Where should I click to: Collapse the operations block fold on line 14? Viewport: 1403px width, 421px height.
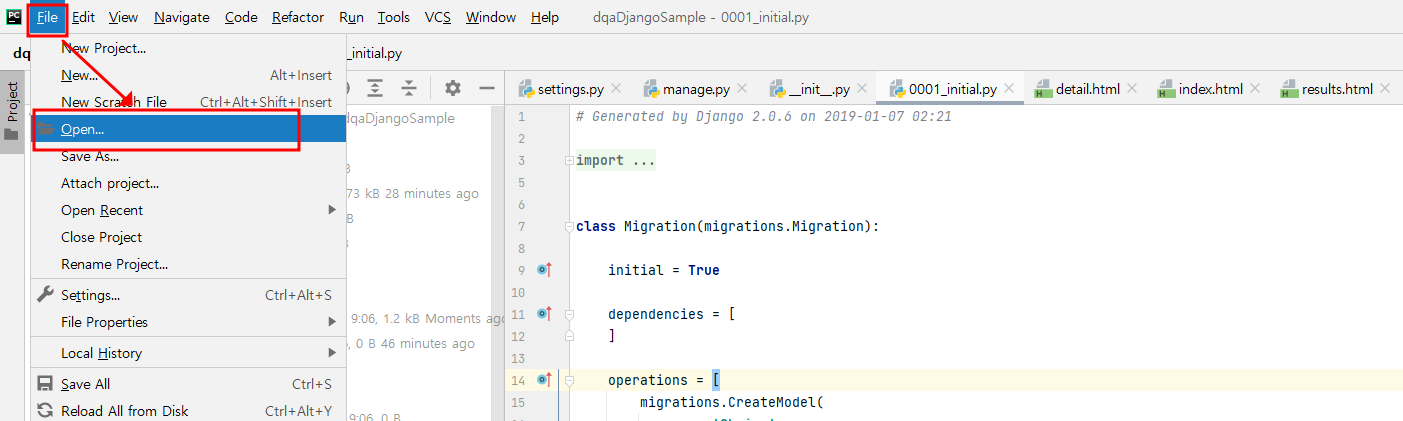coord(569,380)
